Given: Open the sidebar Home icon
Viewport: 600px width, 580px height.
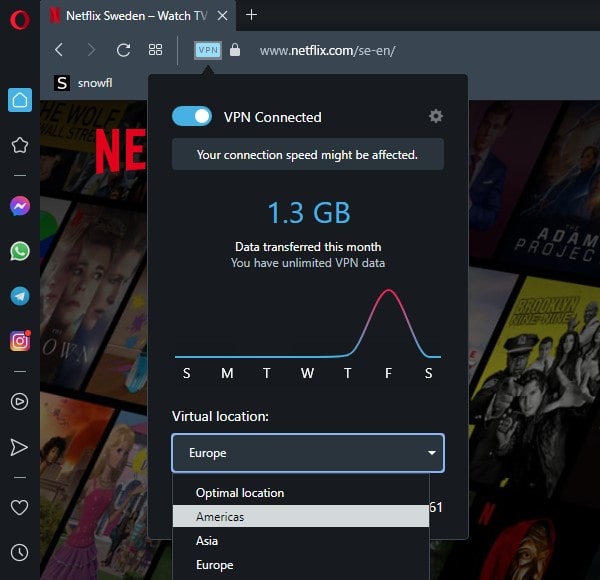Looking at the screenshot, I should [x=20, y=100].
